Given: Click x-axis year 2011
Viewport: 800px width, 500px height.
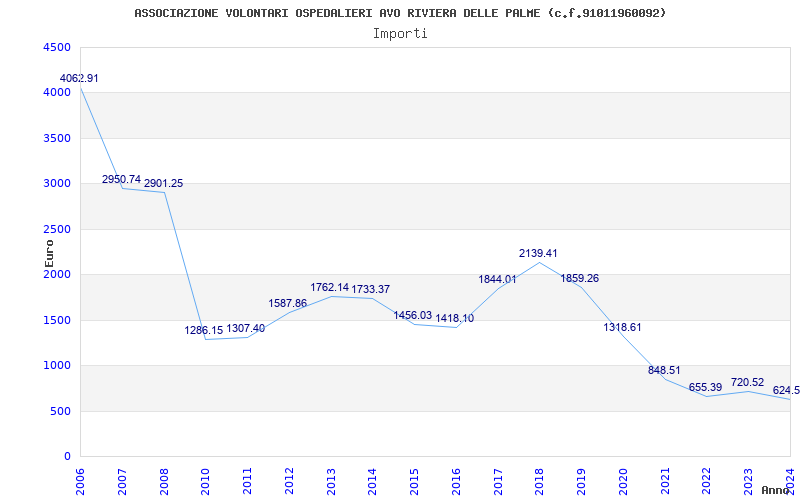Looking at the screenshot, I should [x=247, y=481].
